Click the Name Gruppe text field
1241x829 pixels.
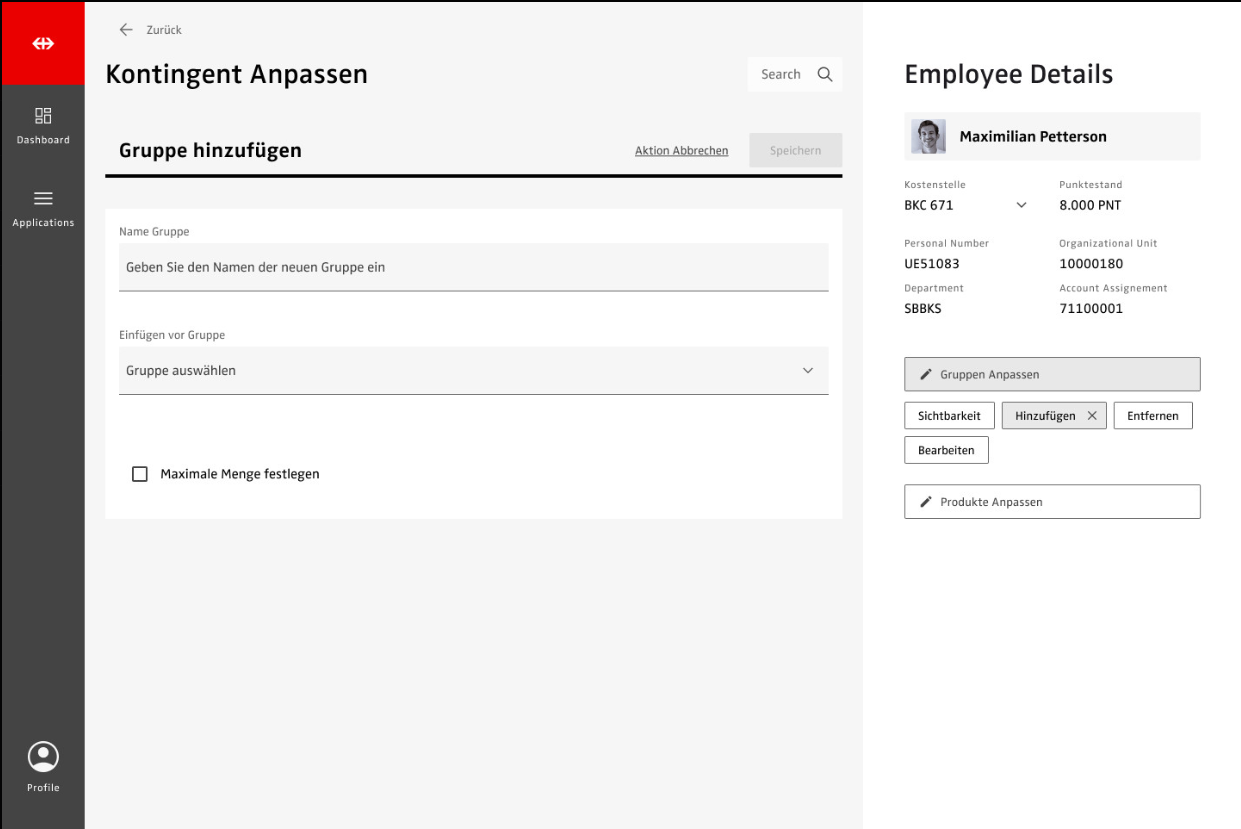[x=473, y=268]
